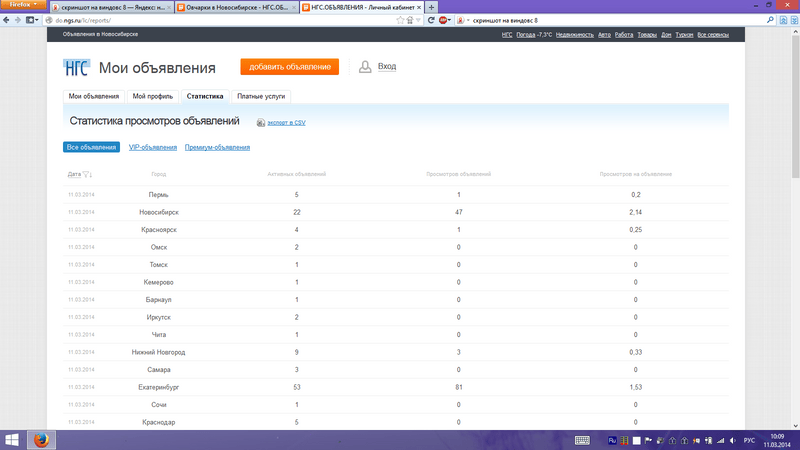Open the Windows Start button
The width and height of the screenshot is (800, 450).
[12, 440]
